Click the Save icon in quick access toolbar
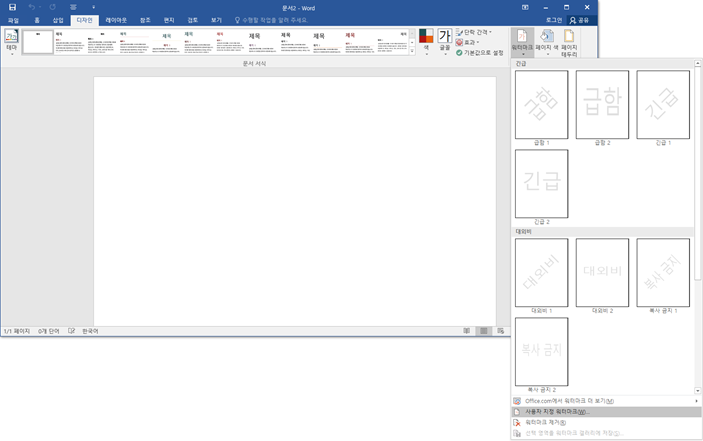This screenshot has height=441, width=703. click(x=13, y=7)
